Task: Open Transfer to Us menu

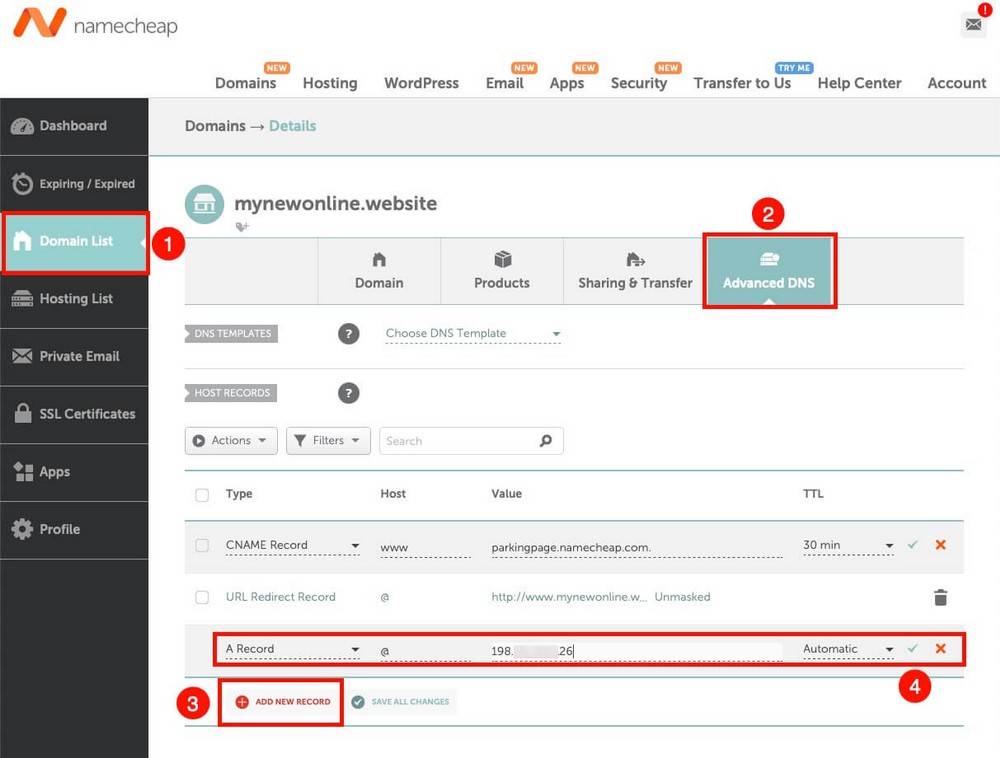Action: pos(742,83)
